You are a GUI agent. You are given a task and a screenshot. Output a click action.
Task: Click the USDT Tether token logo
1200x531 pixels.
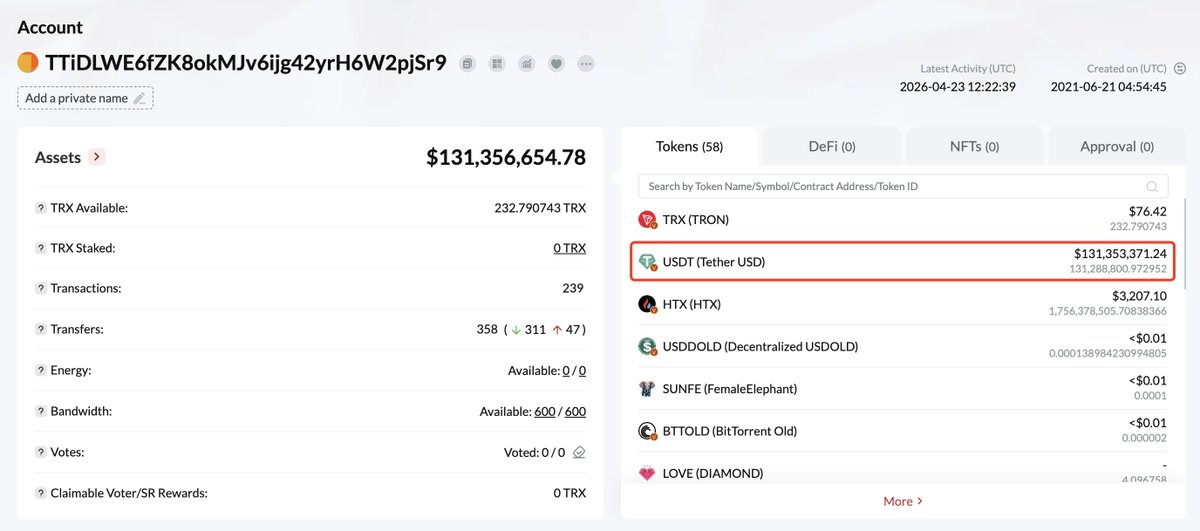[x=647, y=262]
